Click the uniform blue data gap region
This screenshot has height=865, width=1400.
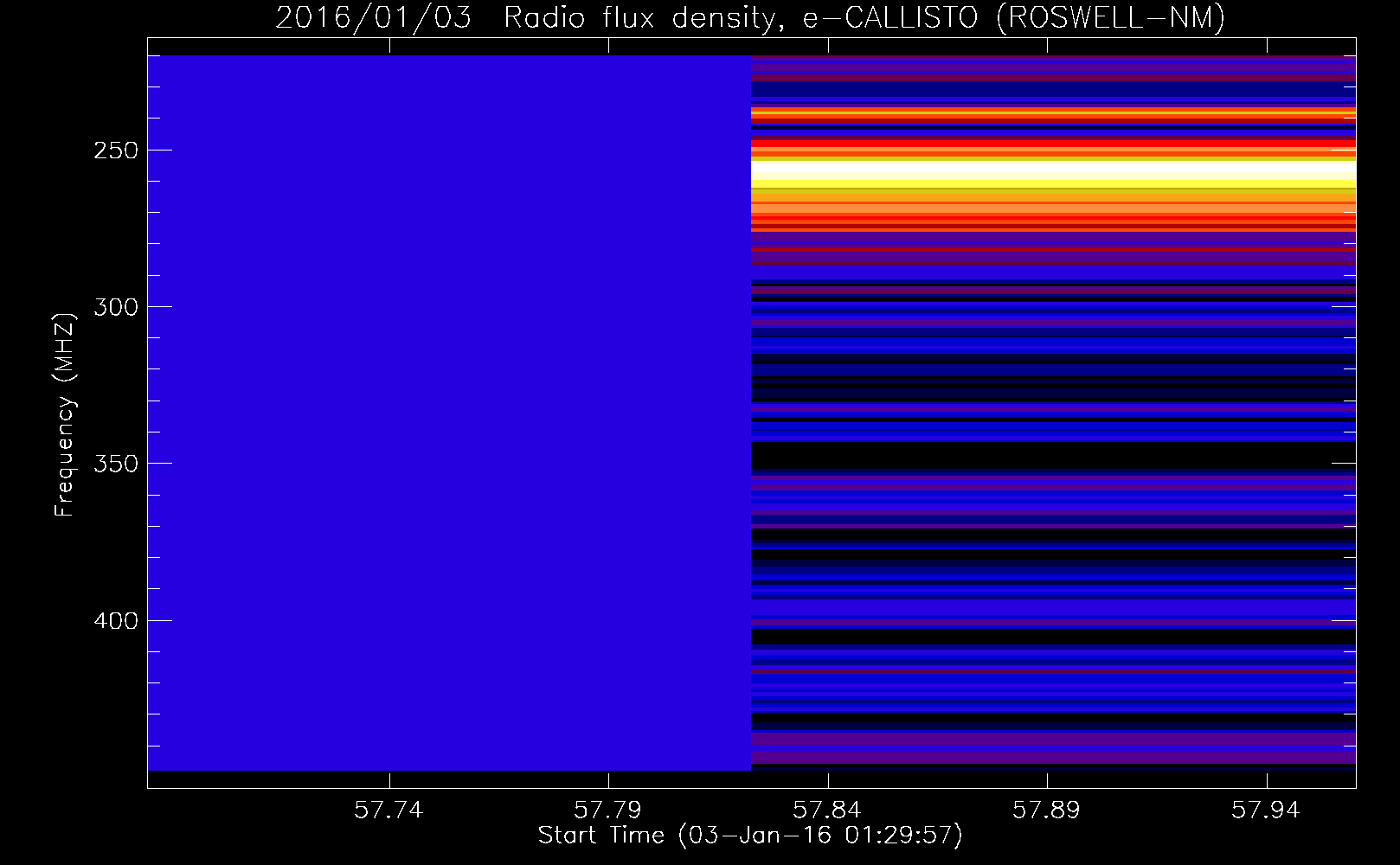(449, 413)
